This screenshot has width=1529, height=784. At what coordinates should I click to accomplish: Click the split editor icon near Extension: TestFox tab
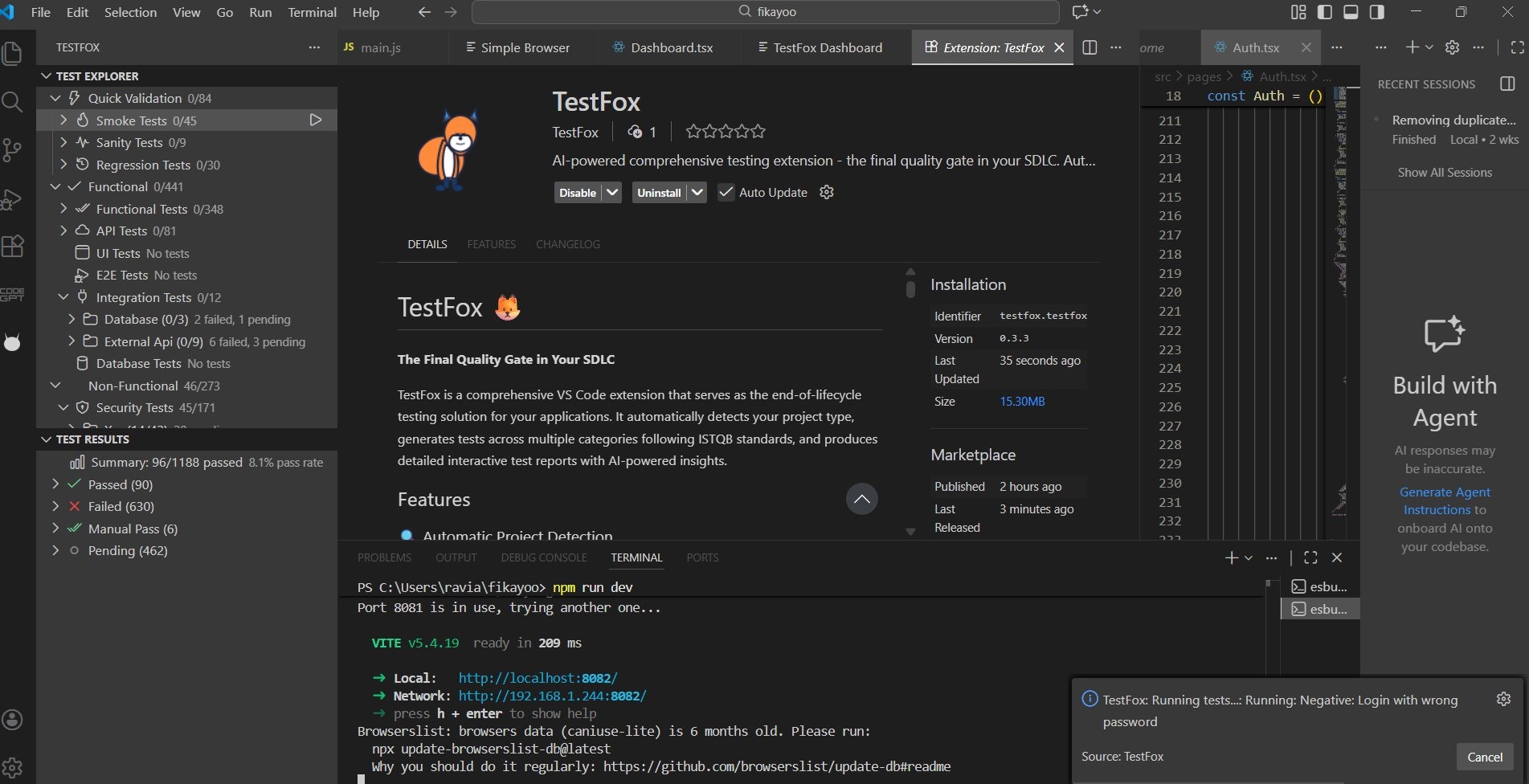click(1090, 47)
